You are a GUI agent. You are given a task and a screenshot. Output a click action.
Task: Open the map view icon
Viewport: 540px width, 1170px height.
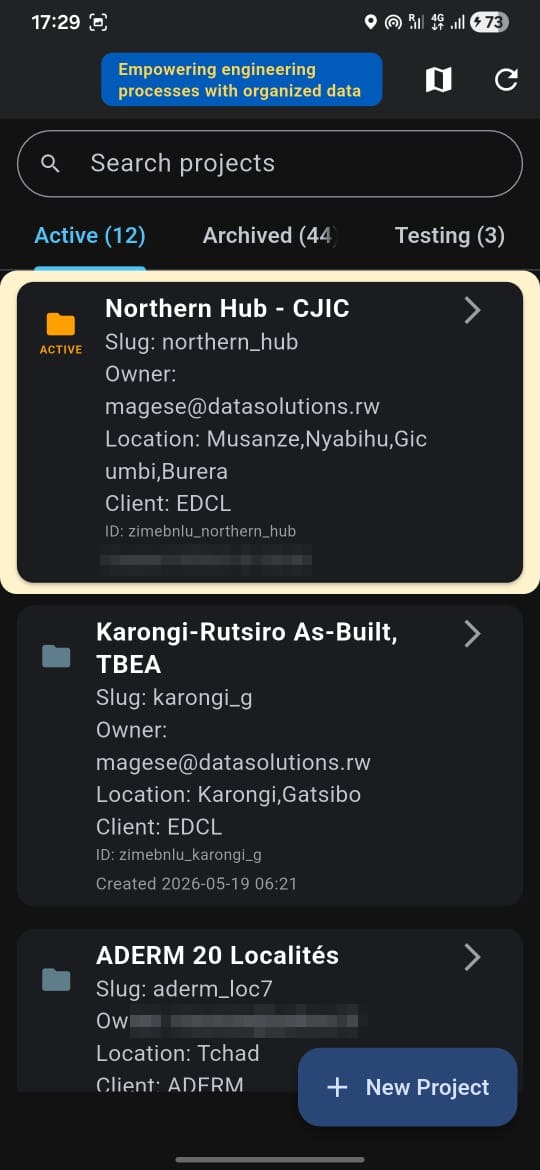pos(439,79)
